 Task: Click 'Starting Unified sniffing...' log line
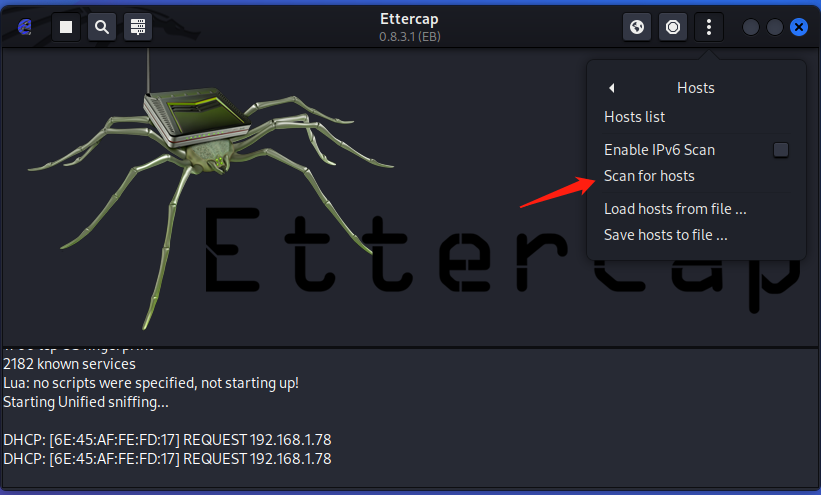coord(86,402)
